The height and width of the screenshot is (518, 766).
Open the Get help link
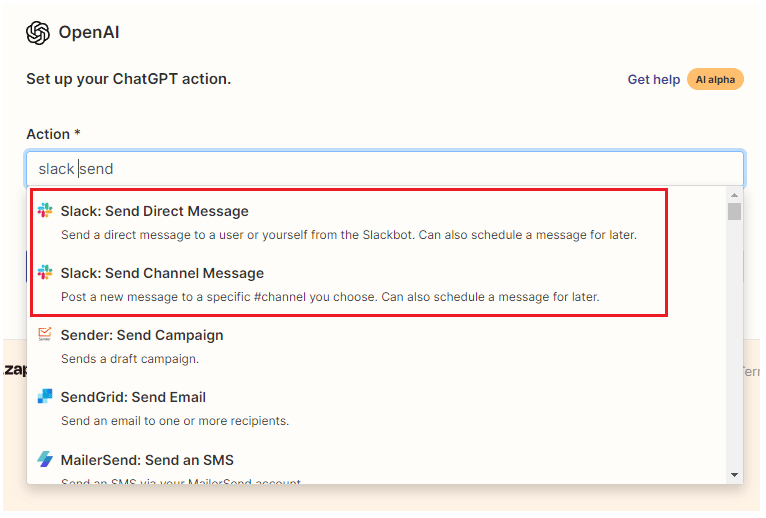[x=653, y=79]
